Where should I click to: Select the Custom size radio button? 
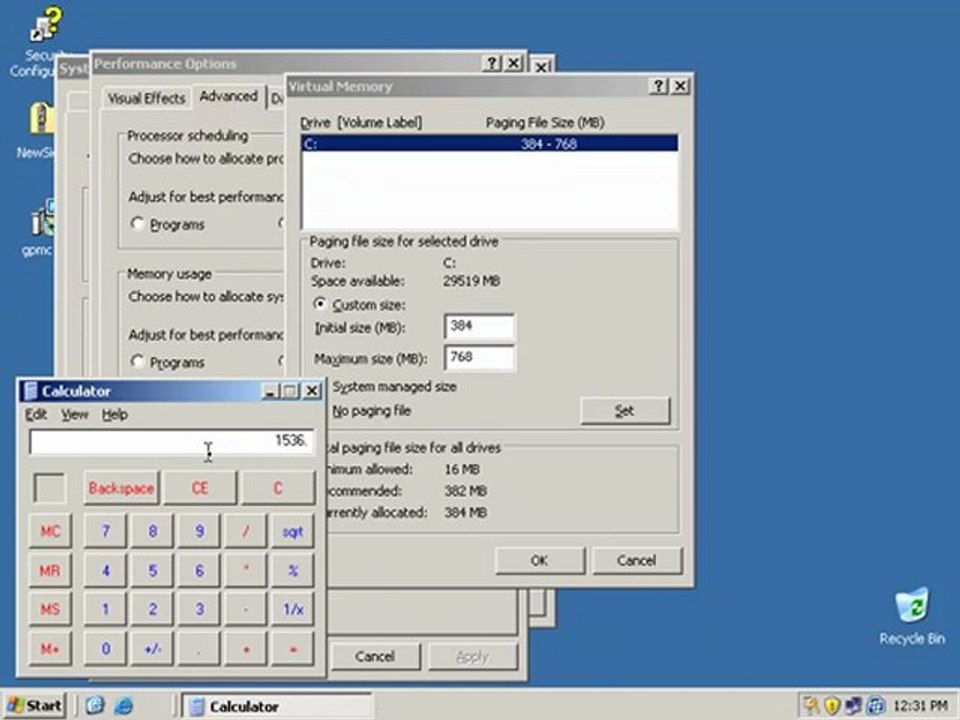click(320, 304)
